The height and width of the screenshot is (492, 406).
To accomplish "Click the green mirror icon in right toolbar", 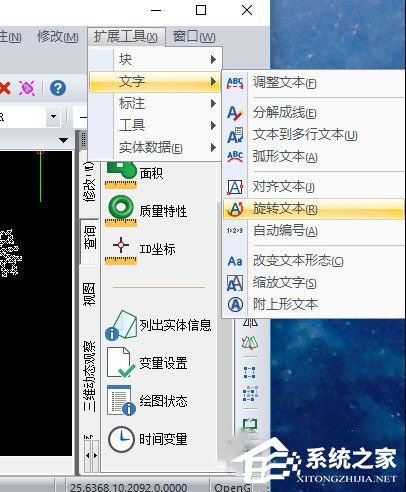I will pyautogui.click(x=250, y=342).
